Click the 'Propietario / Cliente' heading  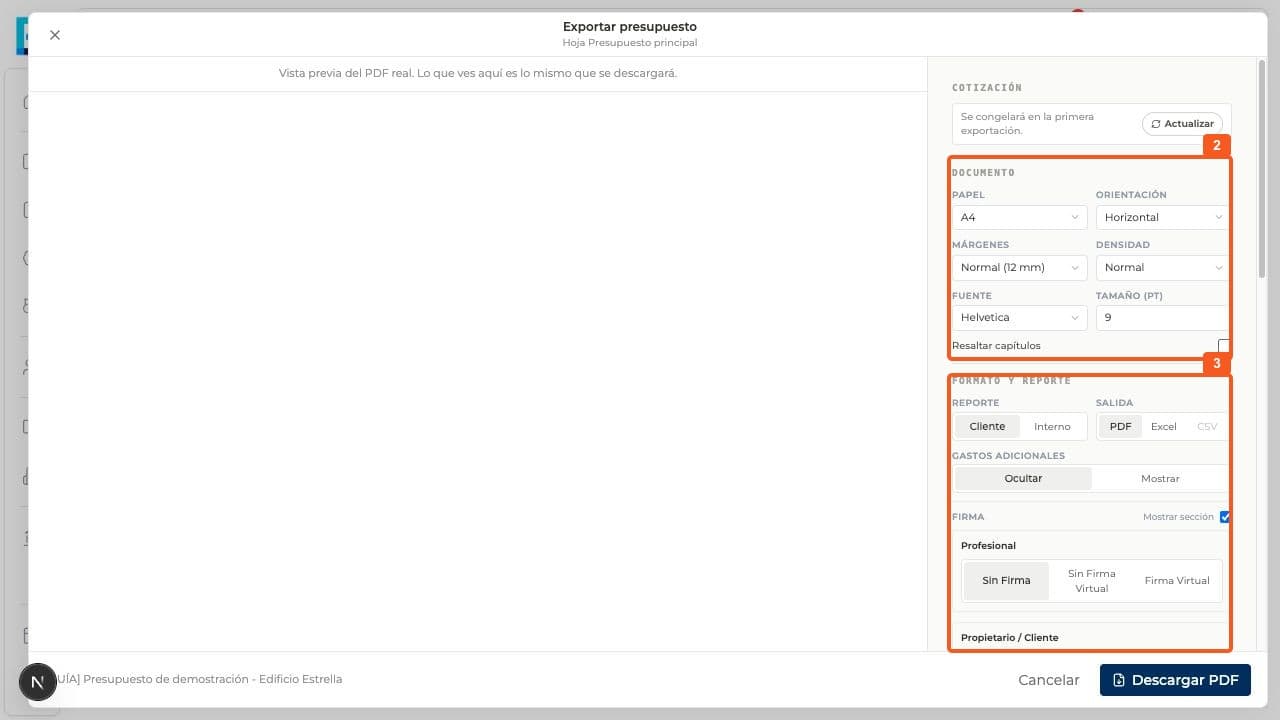tap(1009, 637)
